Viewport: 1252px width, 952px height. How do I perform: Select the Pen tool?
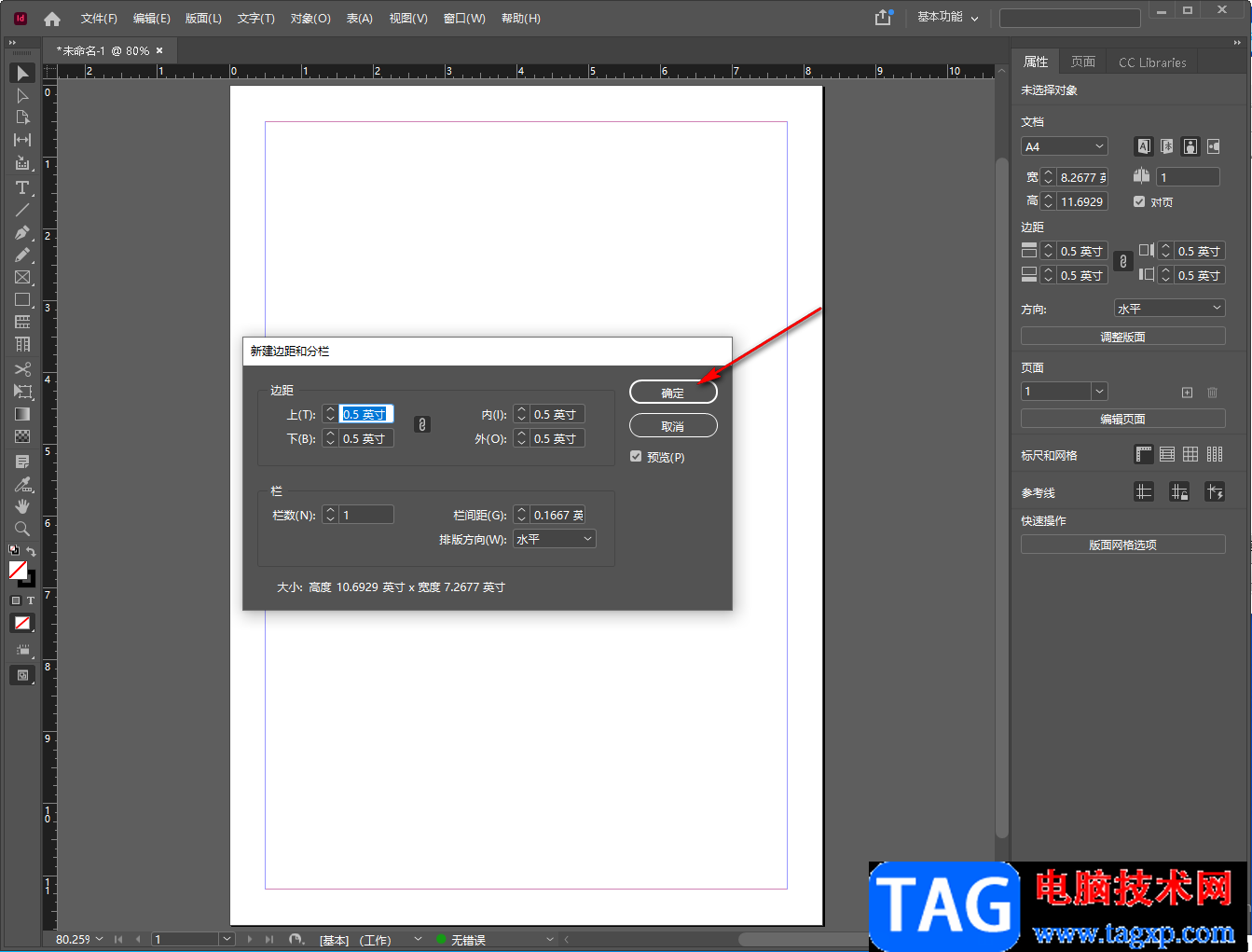click(x=22, y=232)
